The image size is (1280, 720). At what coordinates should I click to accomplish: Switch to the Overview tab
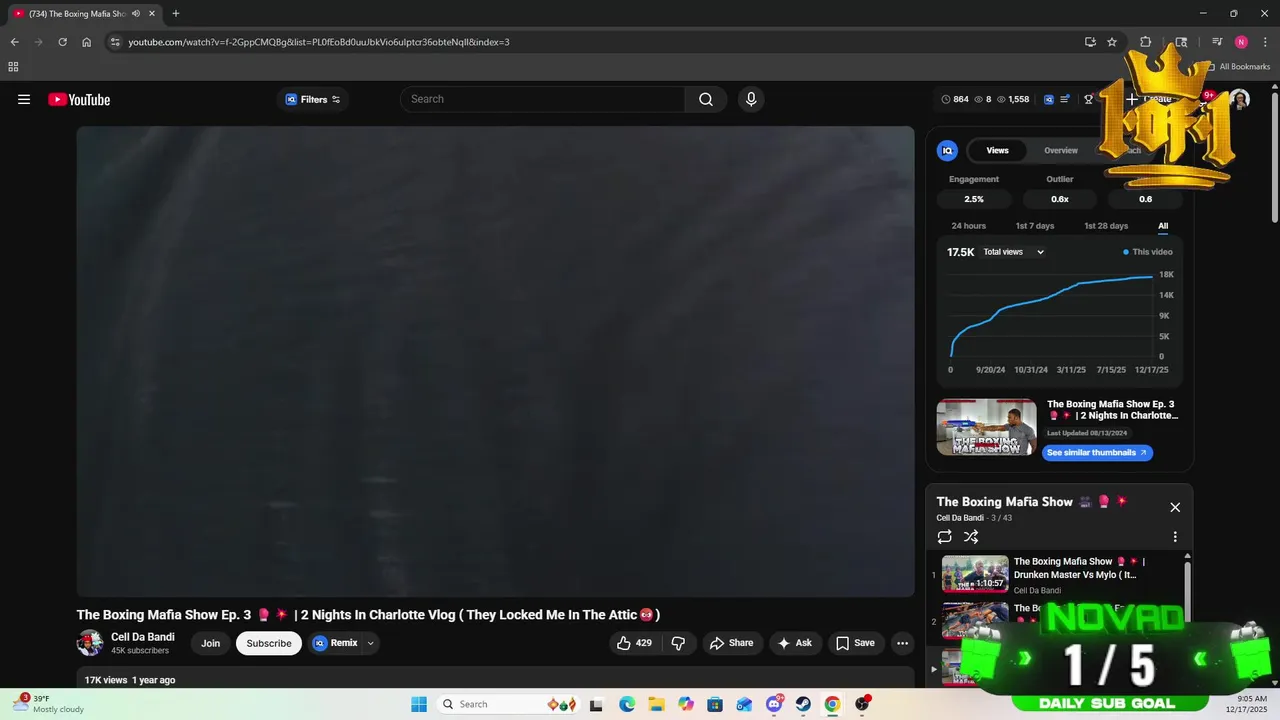click(x=1061, y=150)
